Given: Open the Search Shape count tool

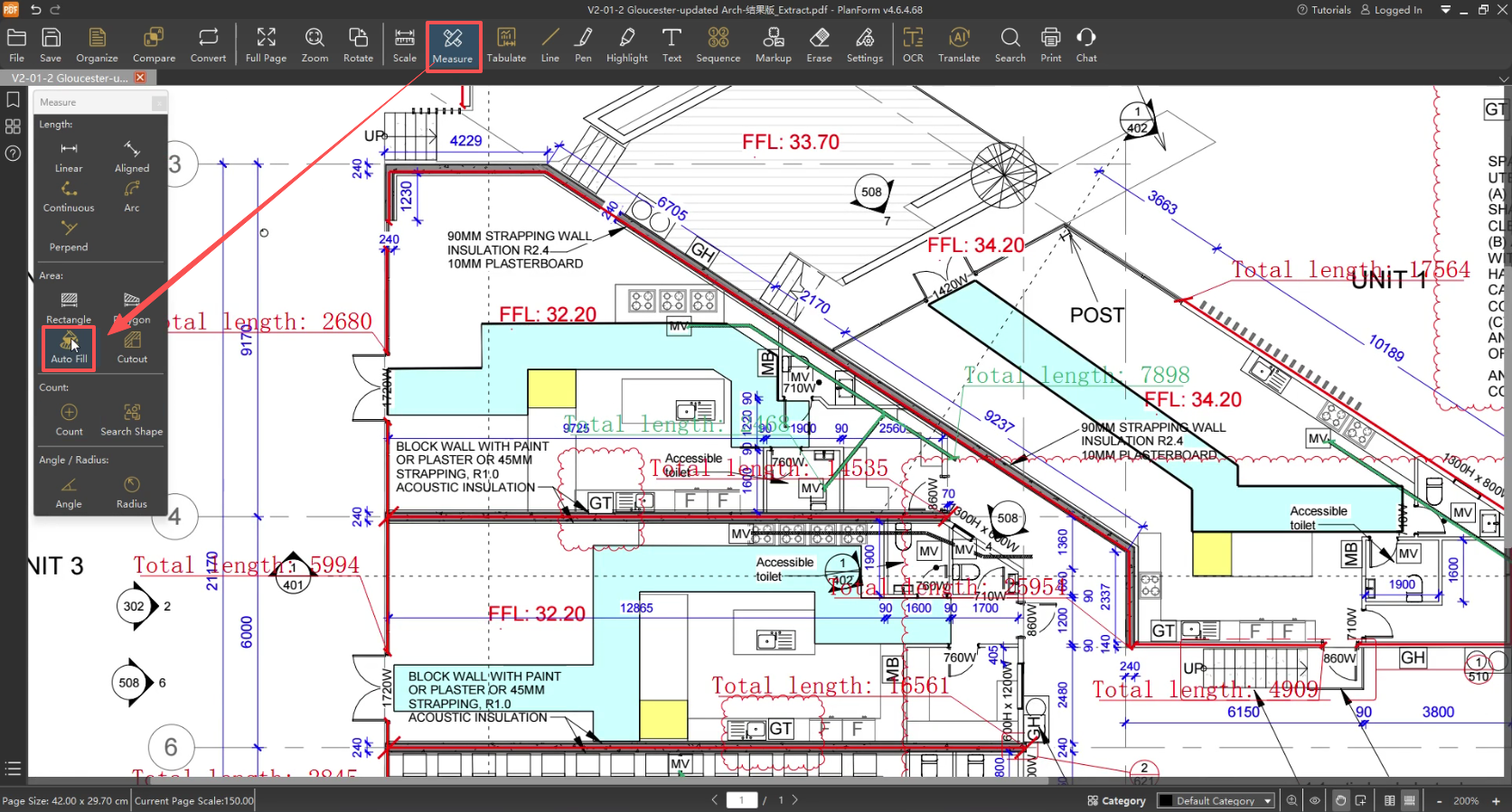Looking at the screenshot, I should pyautogui.click(x=132, y=419).
